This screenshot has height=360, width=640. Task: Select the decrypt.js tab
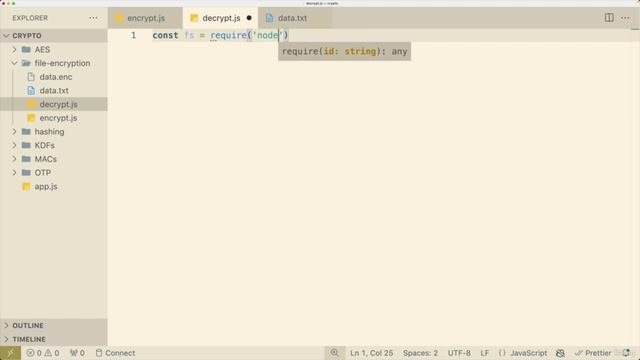(x=220, y=18)
